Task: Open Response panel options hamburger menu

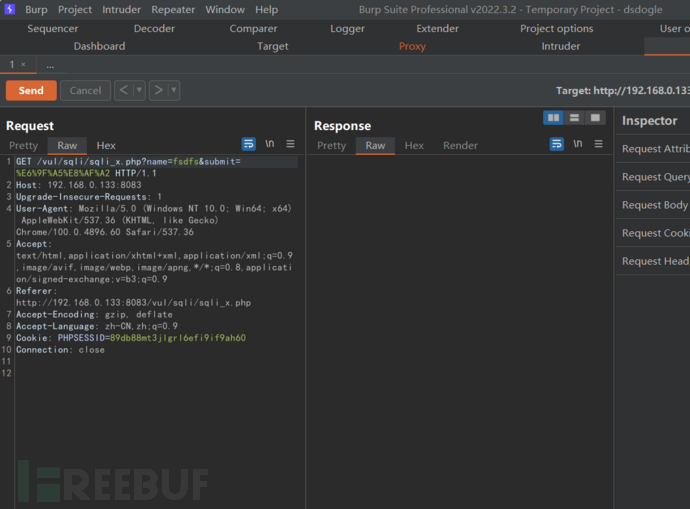Action: pyautogui.click(x=598, y=144)
